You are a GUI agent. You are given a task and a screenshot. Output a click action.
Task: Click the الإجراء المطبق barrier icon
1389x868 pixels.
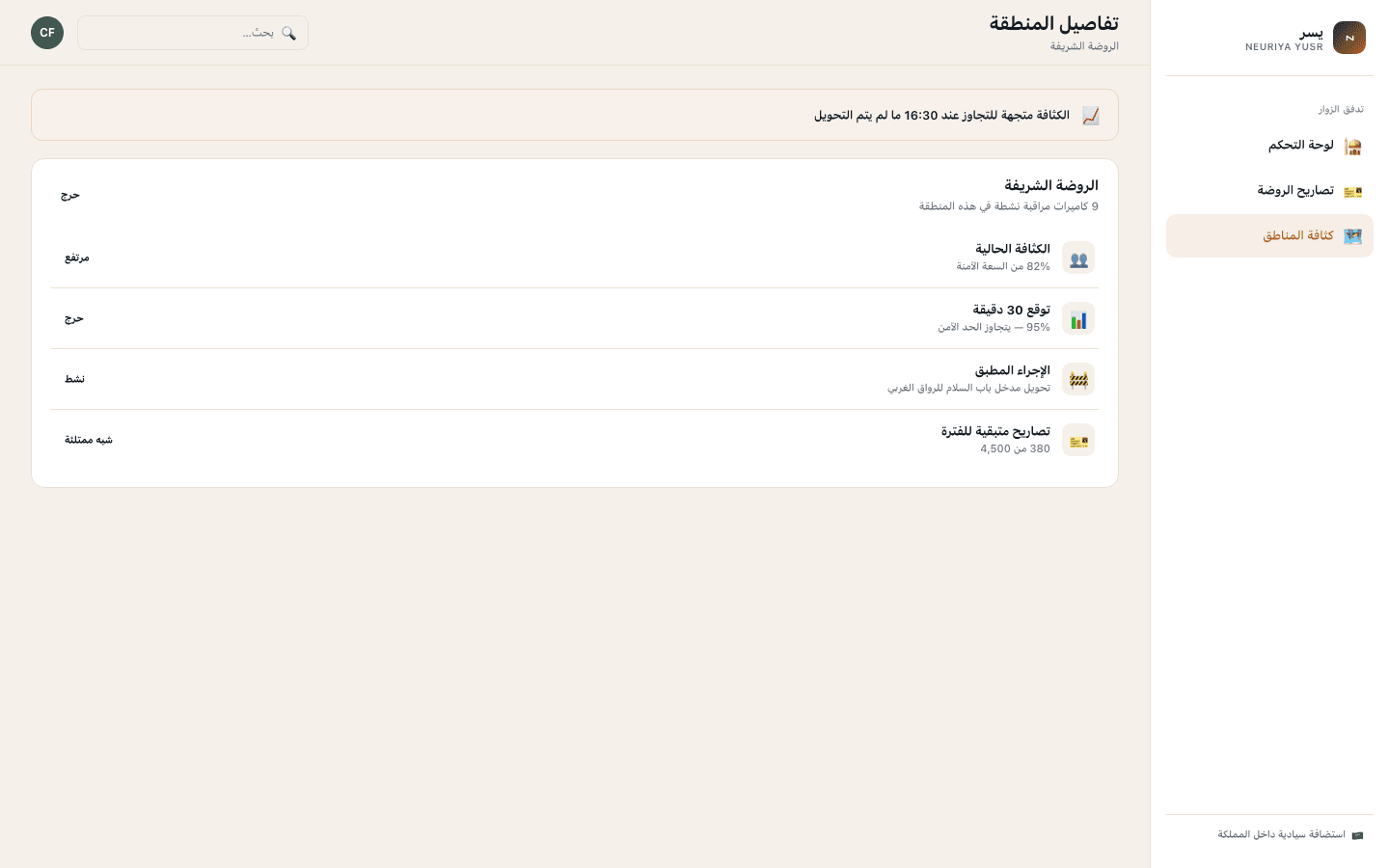tap(1078, 379)
